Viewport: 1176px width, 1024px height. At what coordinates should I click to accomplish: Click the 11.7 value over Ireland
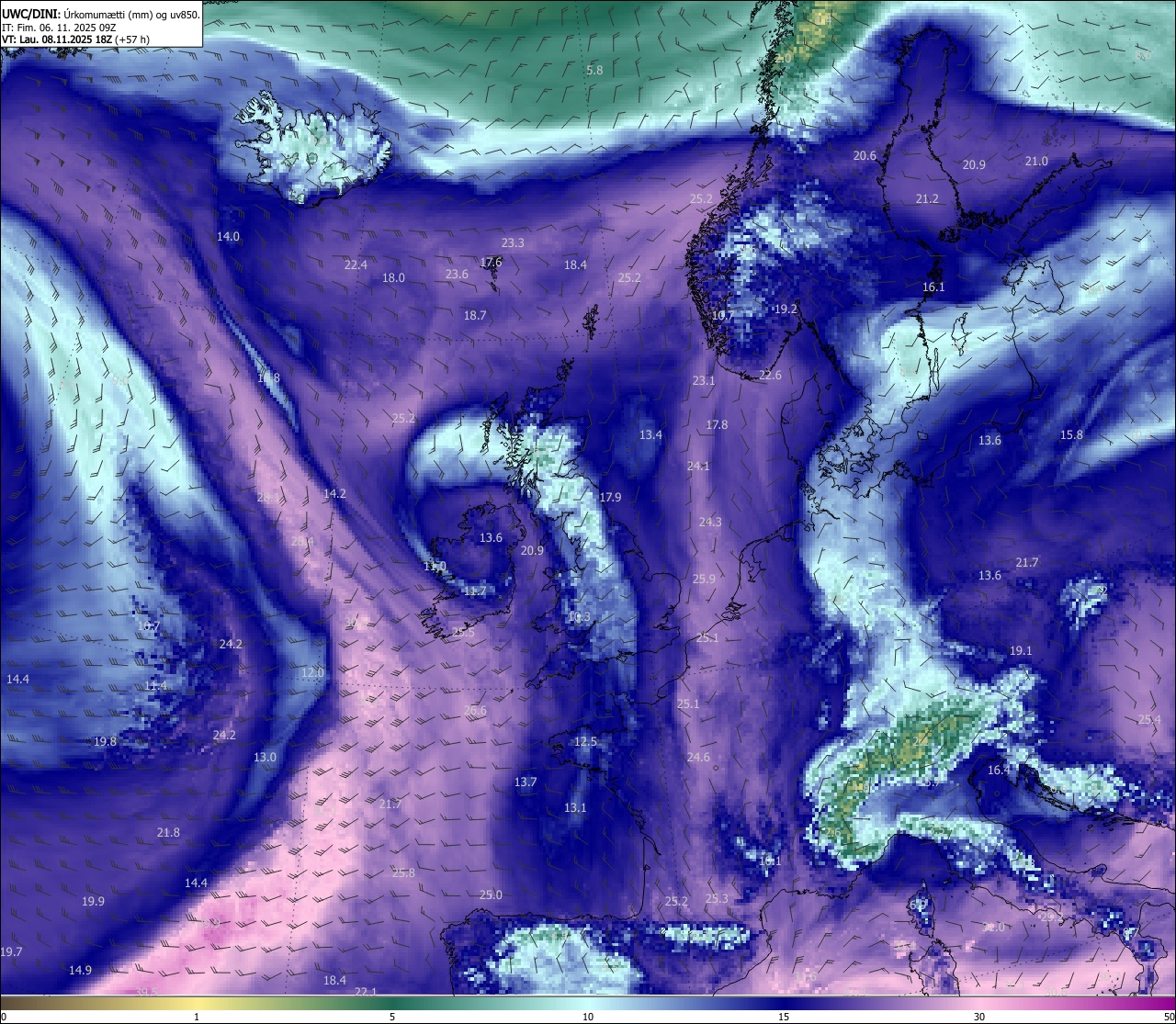[475, 591]
